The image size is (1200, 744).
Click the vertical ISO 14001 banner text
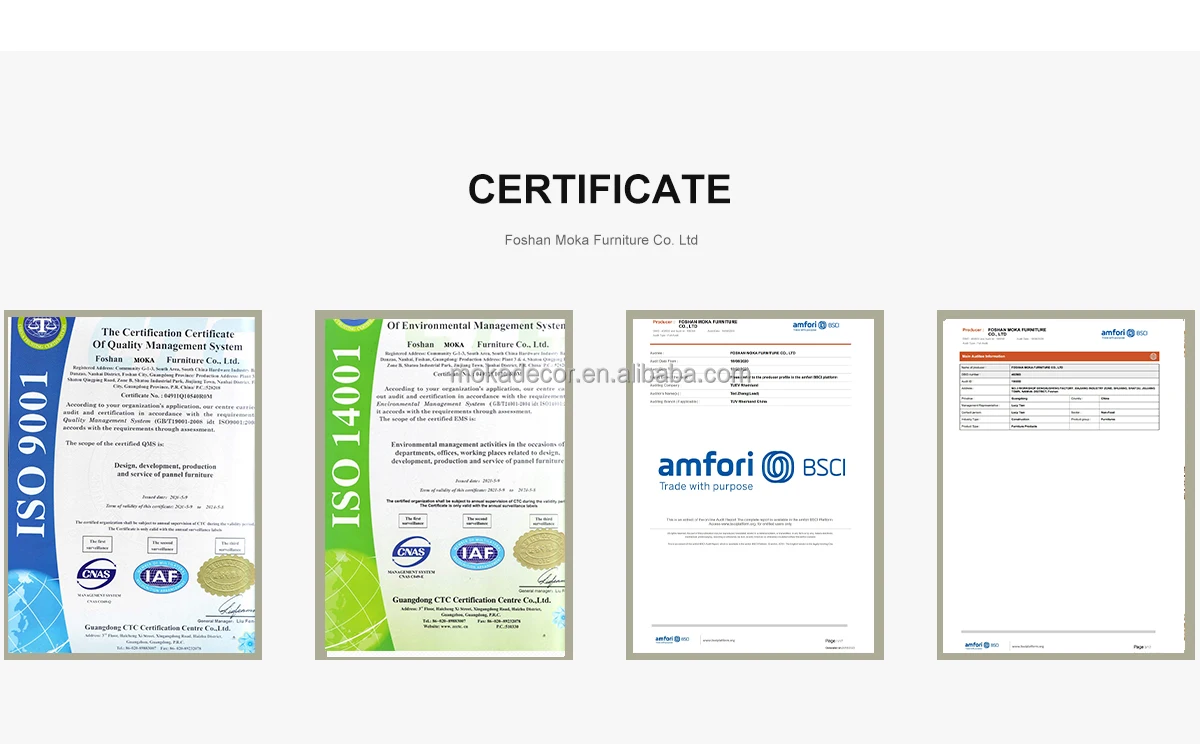coord(348,437)
